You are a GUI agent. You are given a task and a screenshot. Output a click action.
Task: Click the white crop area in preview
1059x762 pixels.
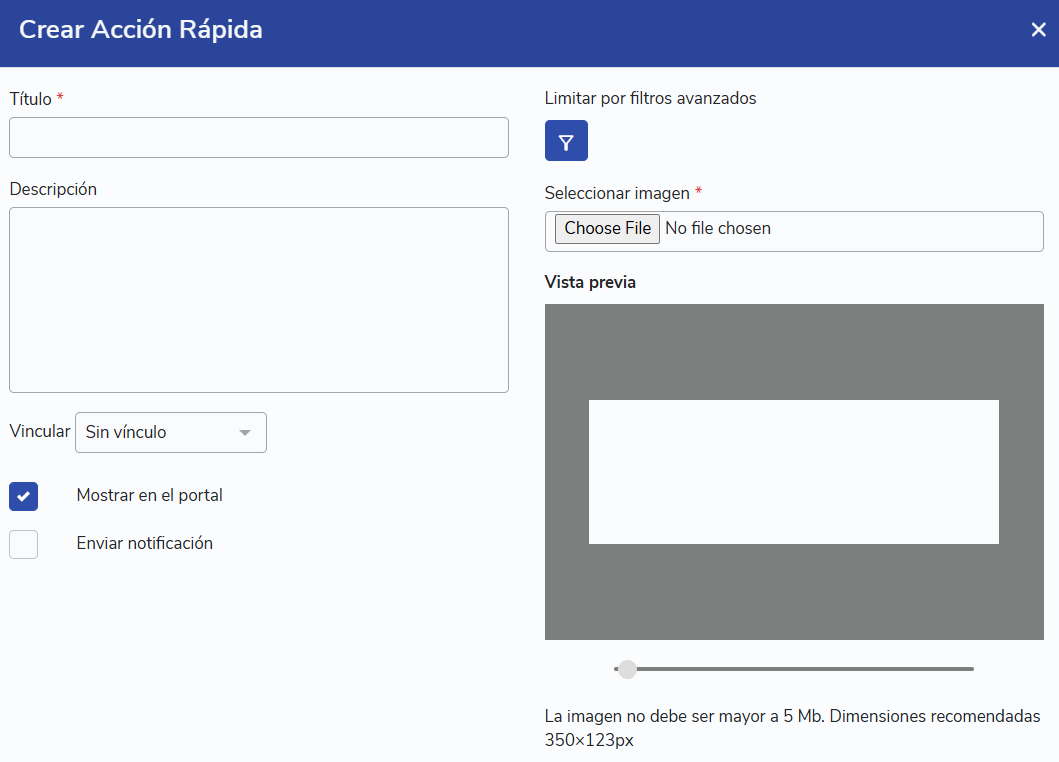[x=793, y=472]
